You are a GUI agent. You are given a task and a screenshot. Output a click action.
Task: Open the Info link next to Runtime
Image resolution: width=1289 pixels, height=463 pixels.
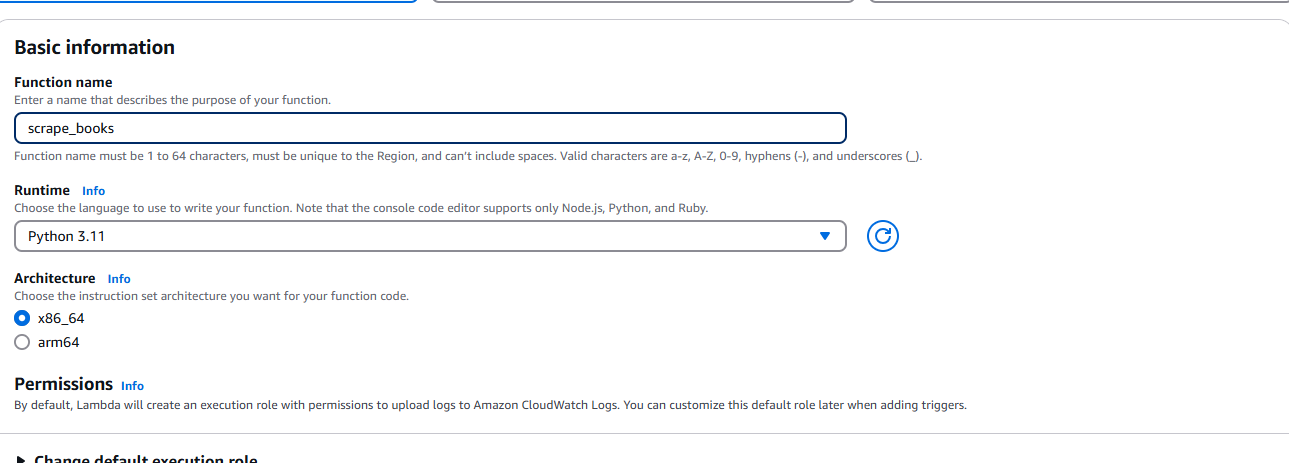(93, 190)
